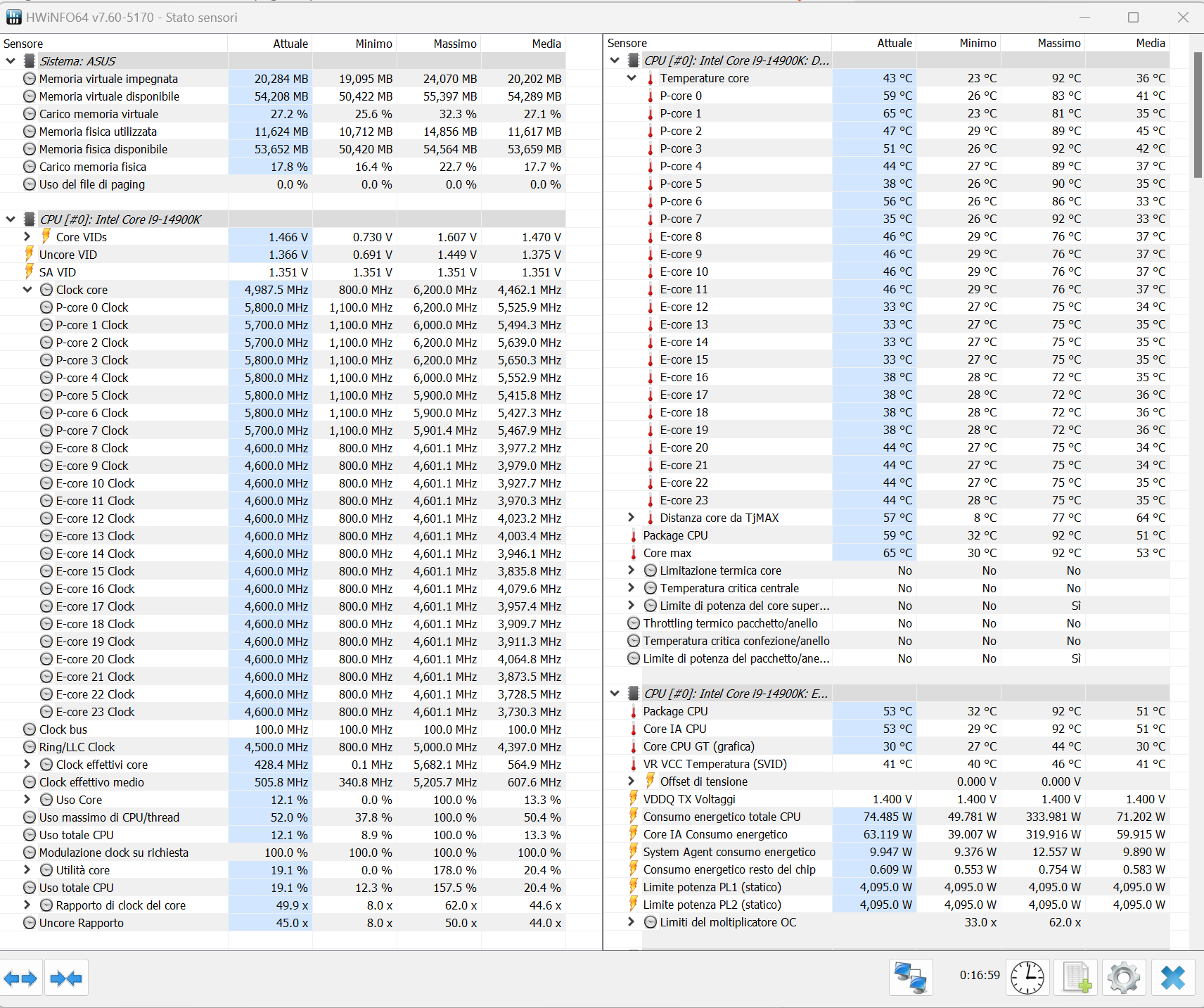
Task: Click the lightning icon for VDDQ TX Voltaggi
Action: [634, 799]
